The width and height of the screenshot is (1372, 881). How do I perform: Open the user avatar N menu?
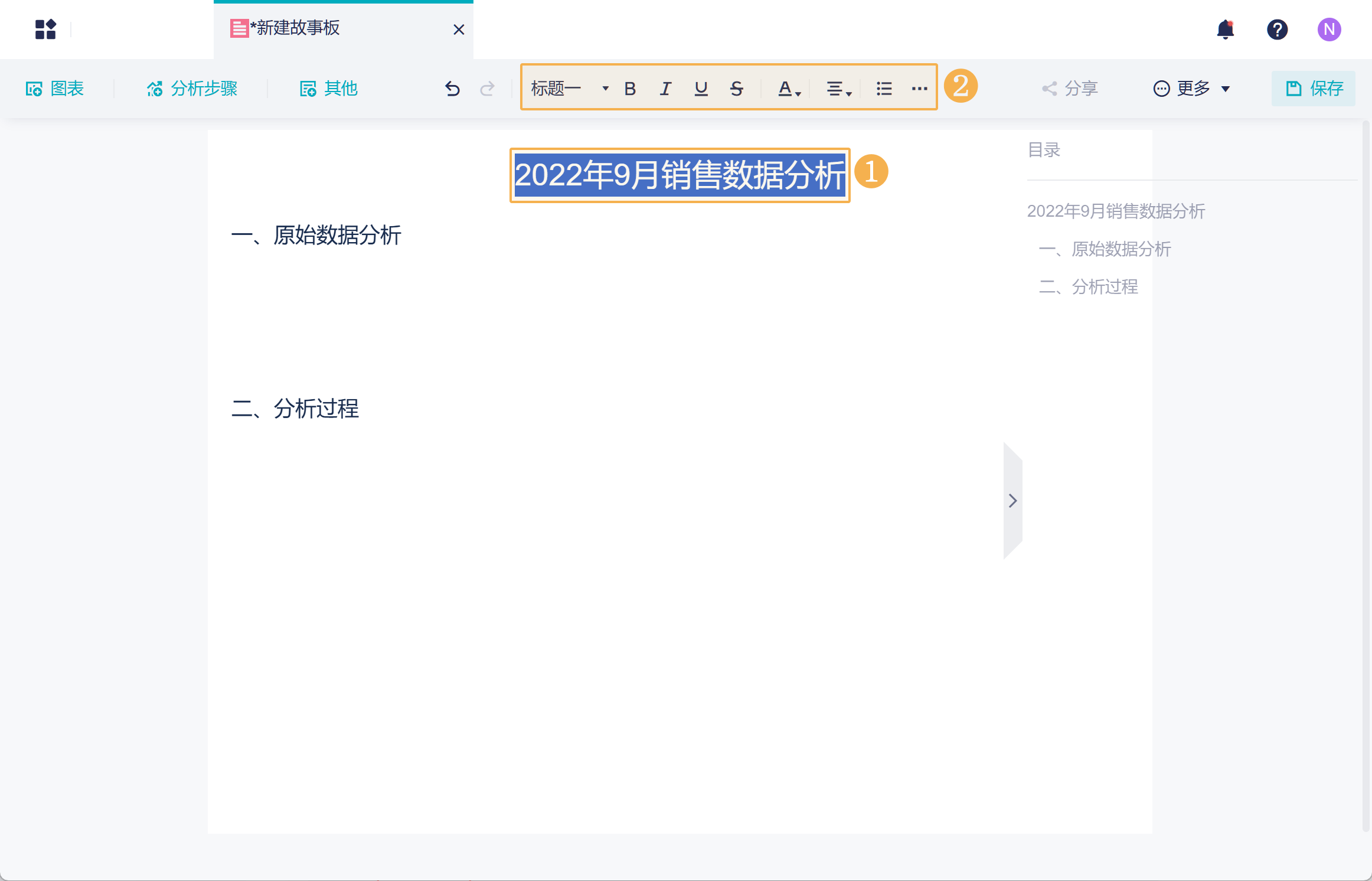(1329, 29)
